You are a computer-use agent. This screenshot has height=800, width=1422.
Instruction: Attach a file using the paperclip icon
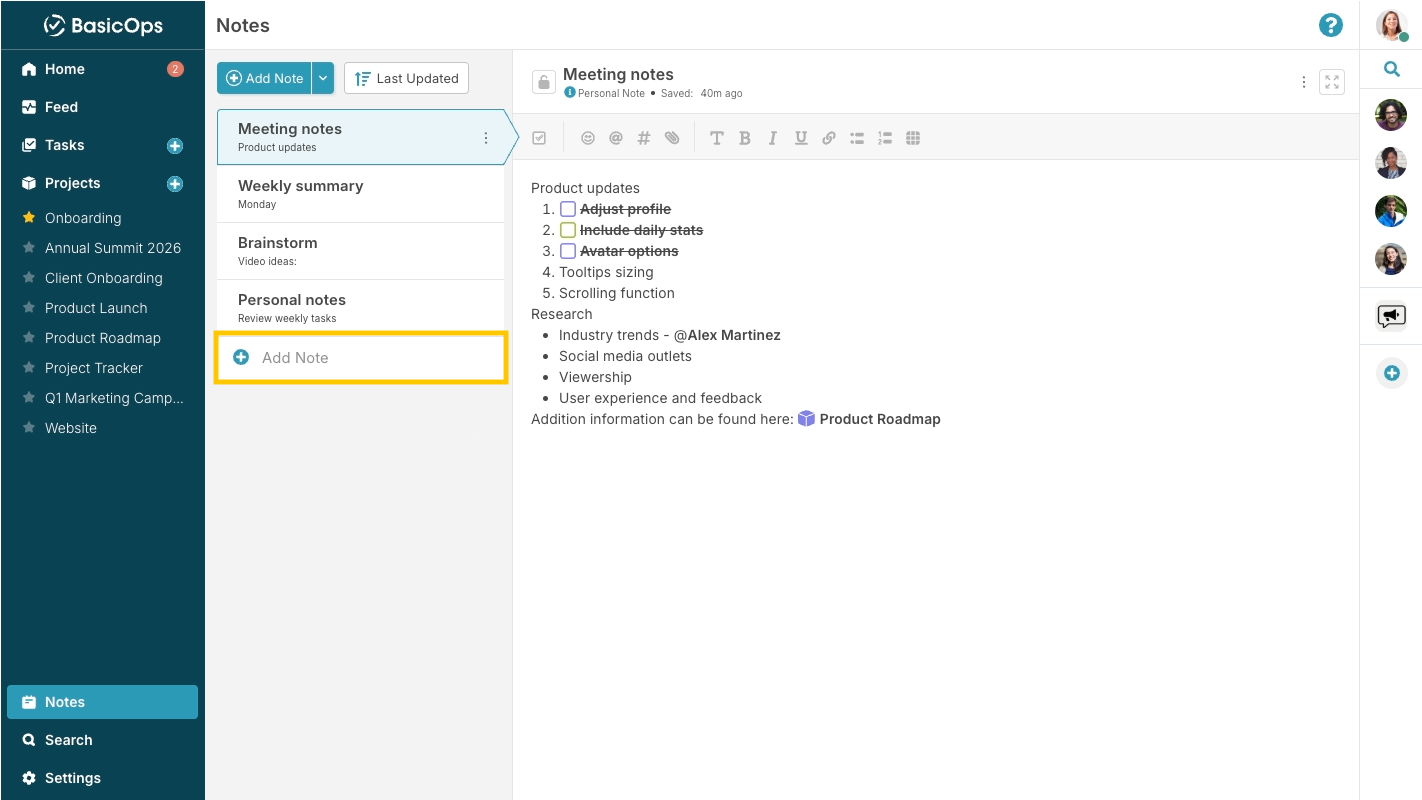(672, 139)
